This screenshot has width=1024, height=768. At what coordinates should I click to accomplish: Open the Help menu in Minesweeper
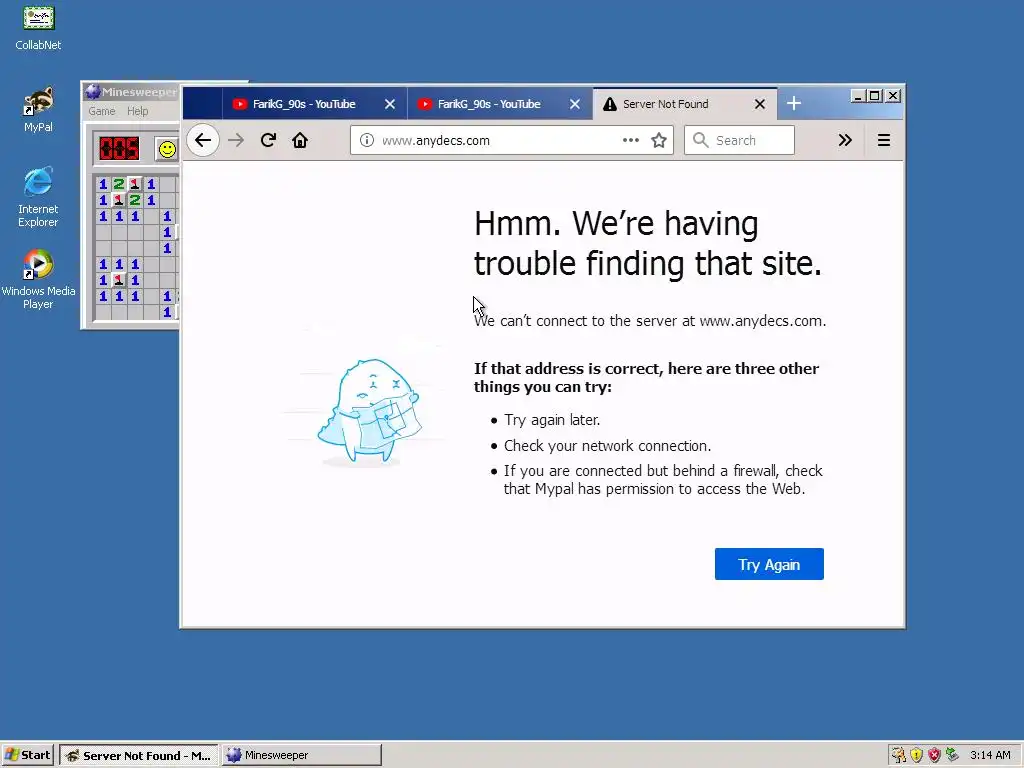point(137,111)
